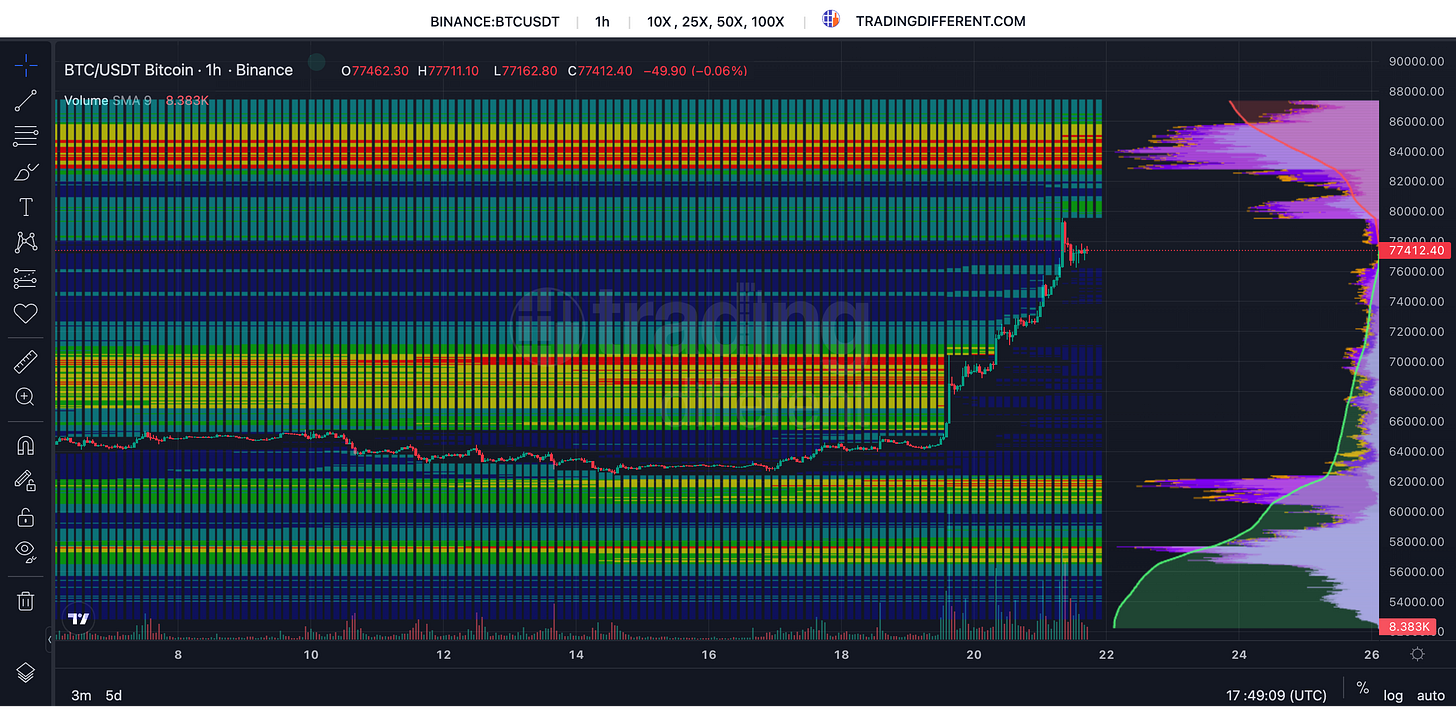Viewport: 1456px width, 710px height.
Task: Open the object tree layers panel
Action: coord(25,671)
